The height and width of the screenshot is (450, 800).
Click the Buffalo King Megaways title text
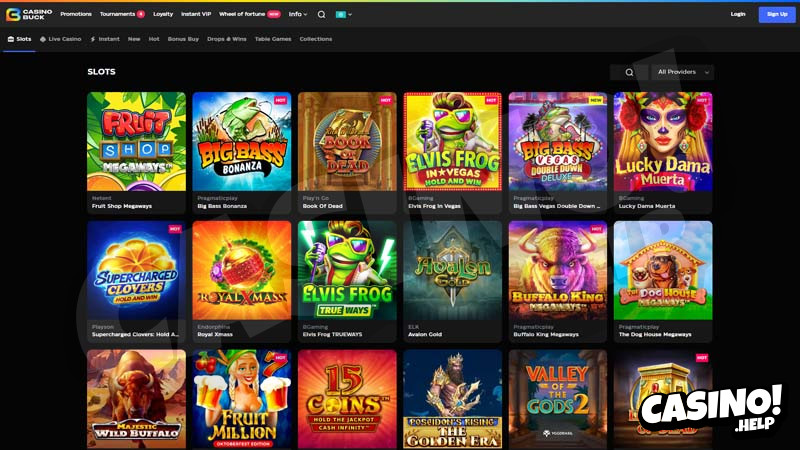click(x=546, y=335)
